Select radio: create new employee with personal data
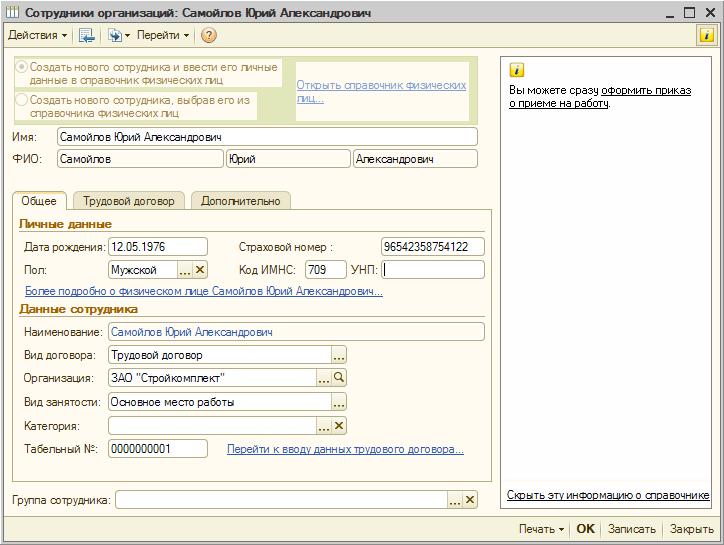The image size is (724, 545). tap(22, 66)
